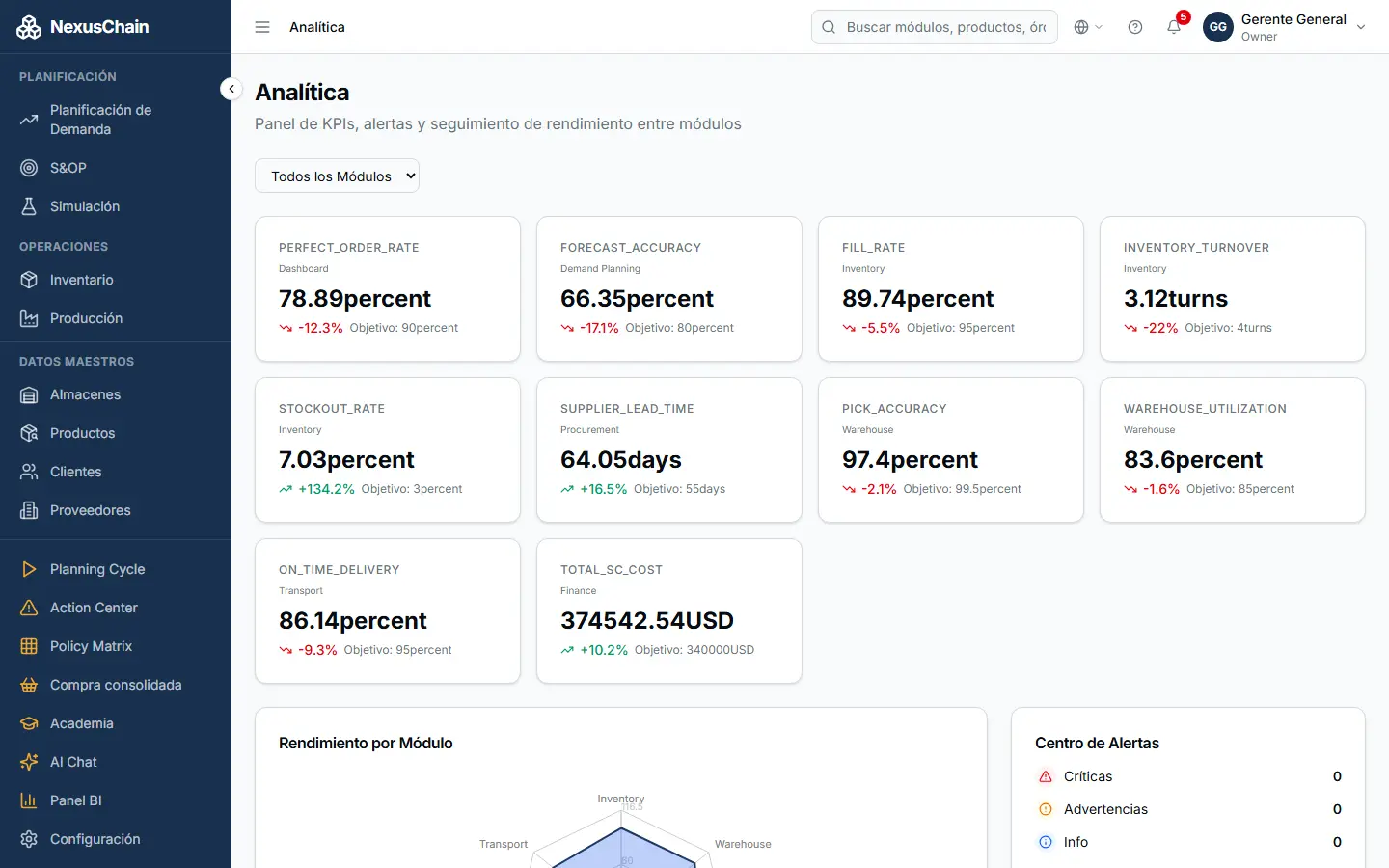Image resolution: width=1389 pixels, height=868 pixels.
Task: Click the Analítica breadcrumb text in header
Action: tap(317, 27)
